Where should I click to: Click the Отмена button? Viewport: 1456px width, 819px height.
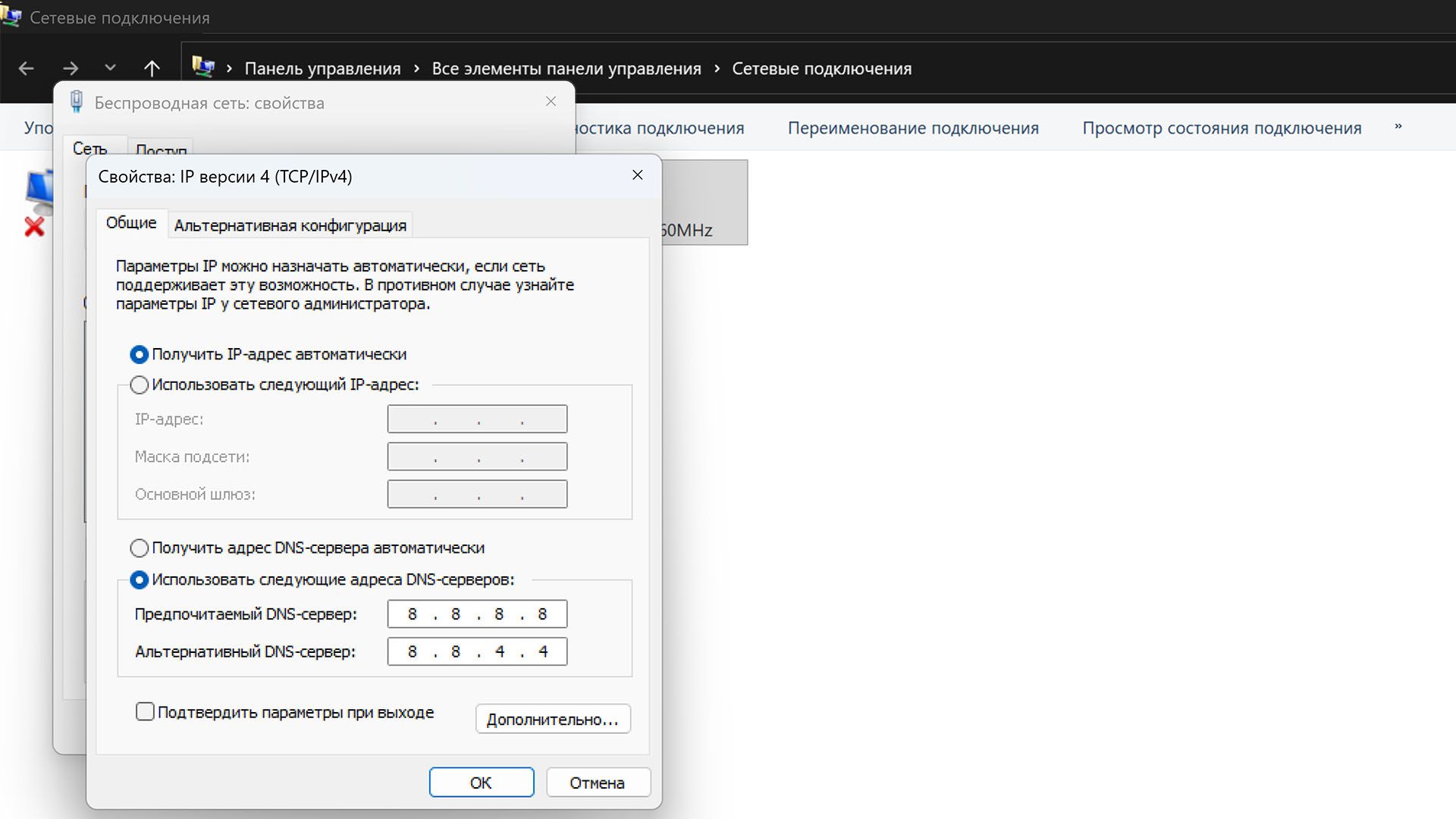[x=598, y=783]
